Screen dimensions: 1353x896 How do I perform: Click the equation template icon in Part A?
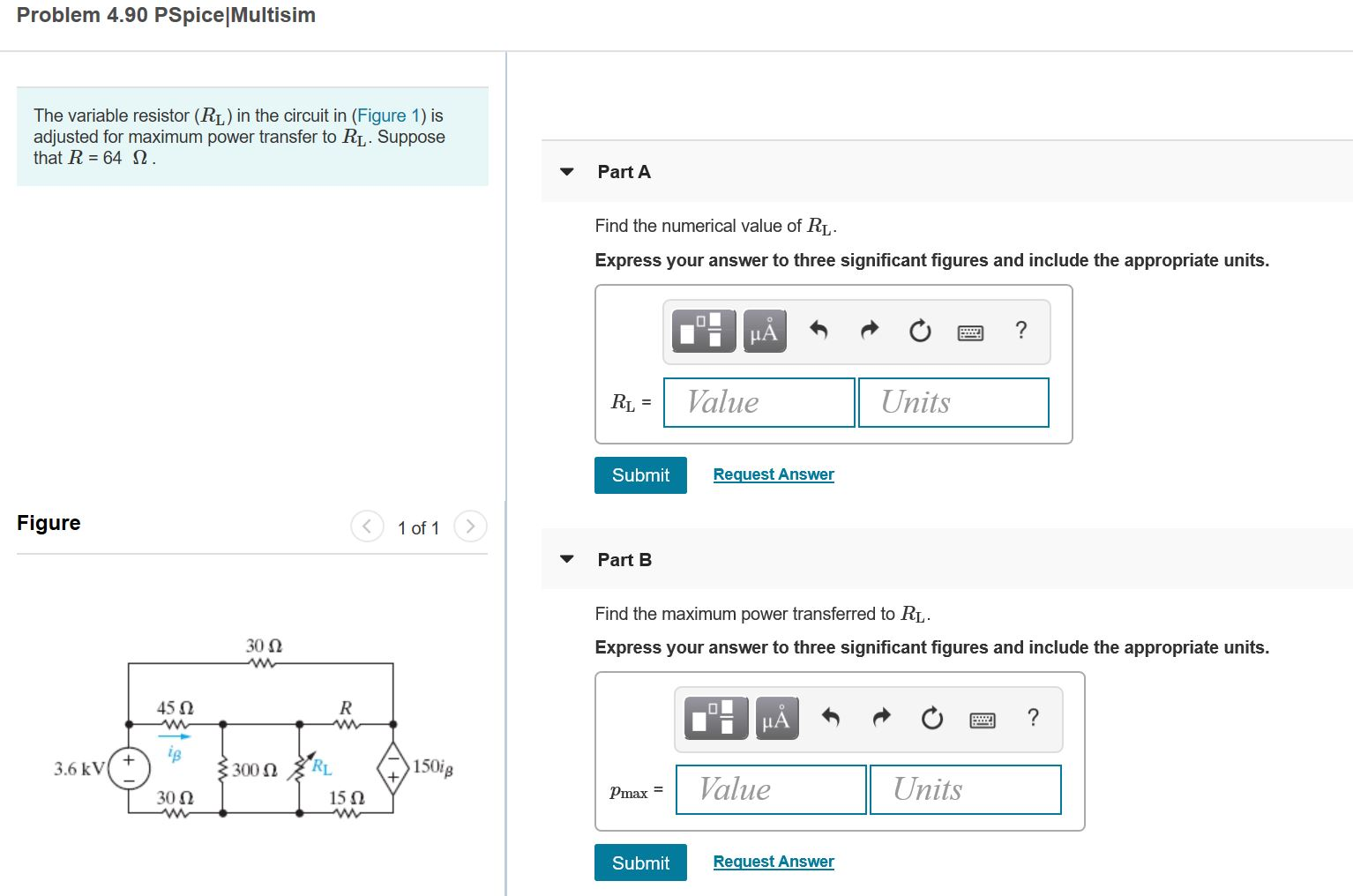point(702,331)
